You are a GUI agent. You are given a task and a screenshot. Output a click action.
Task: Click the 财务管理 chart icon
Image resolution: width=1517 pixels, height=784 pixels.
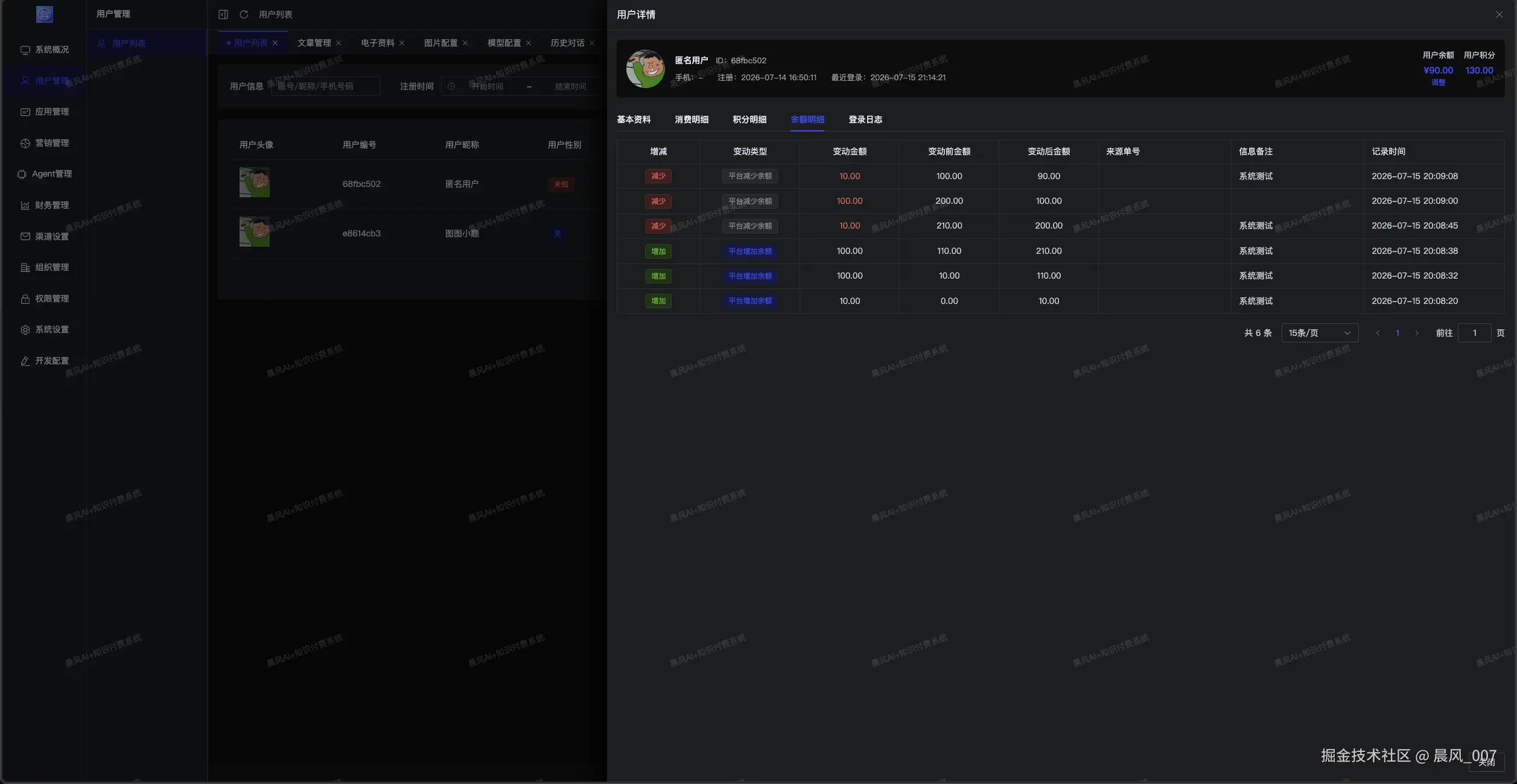click(25, 206)
